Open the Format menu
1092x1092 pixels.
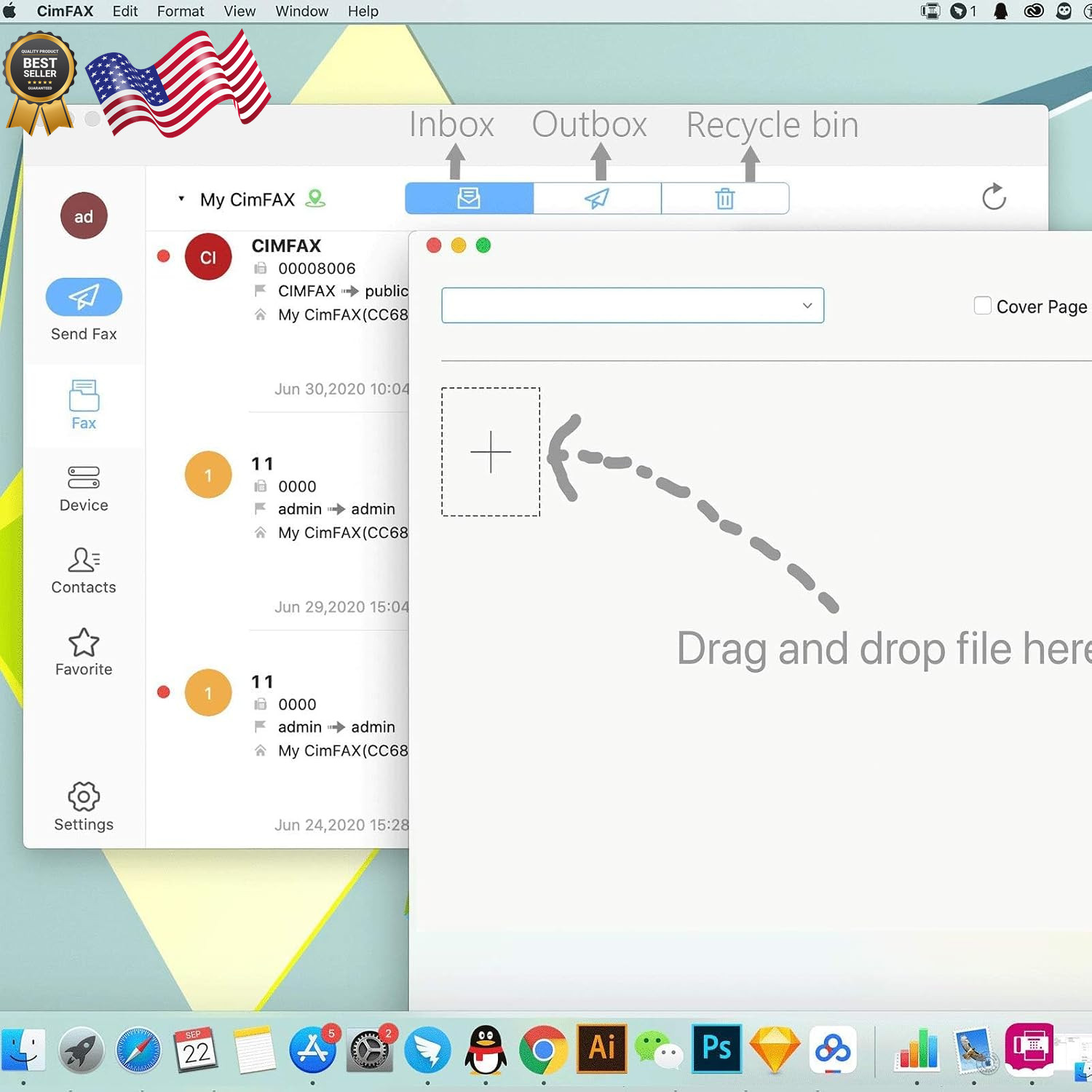181,11
